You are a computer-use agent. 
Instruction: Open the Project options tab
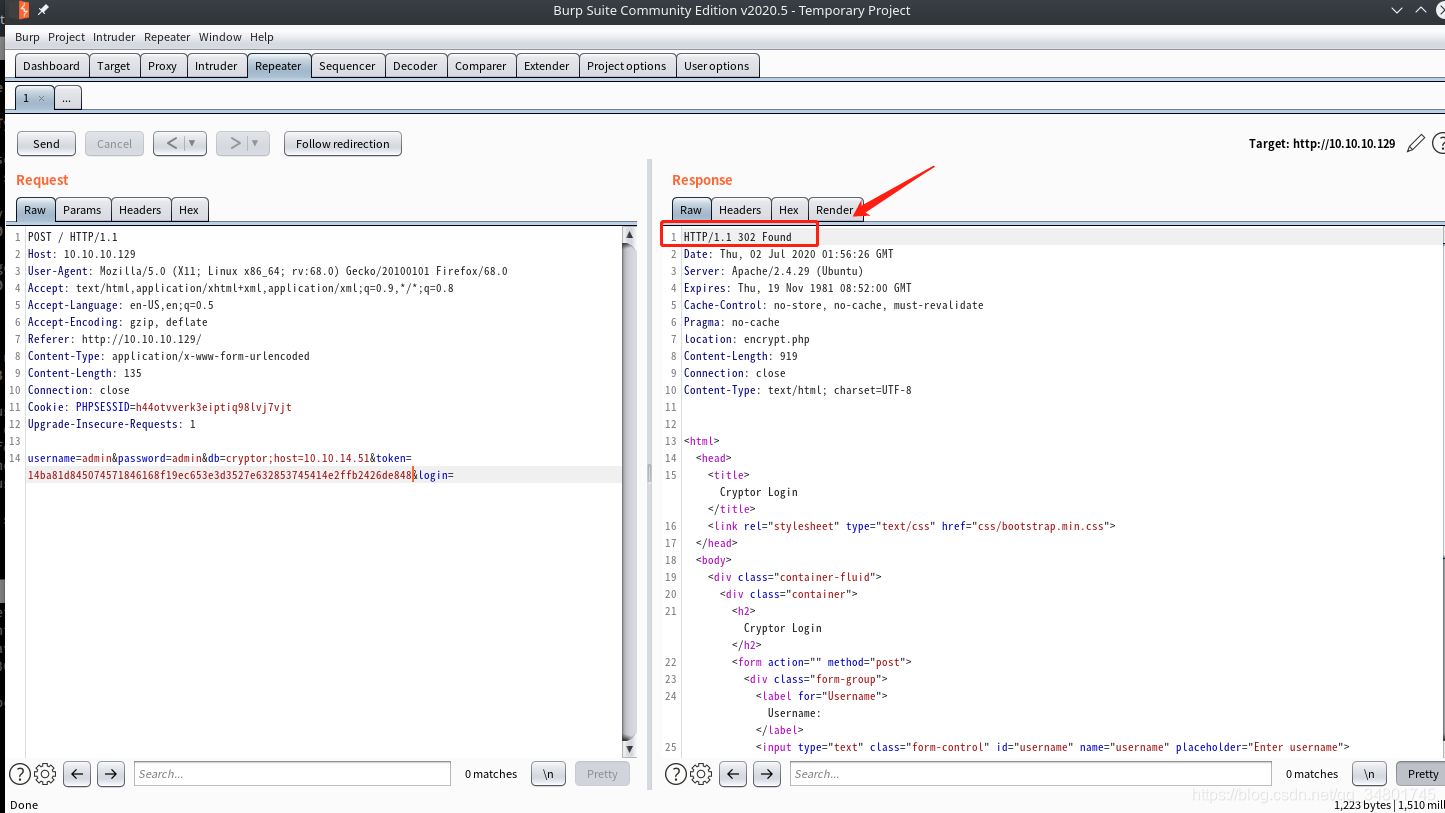click(626, 66)
